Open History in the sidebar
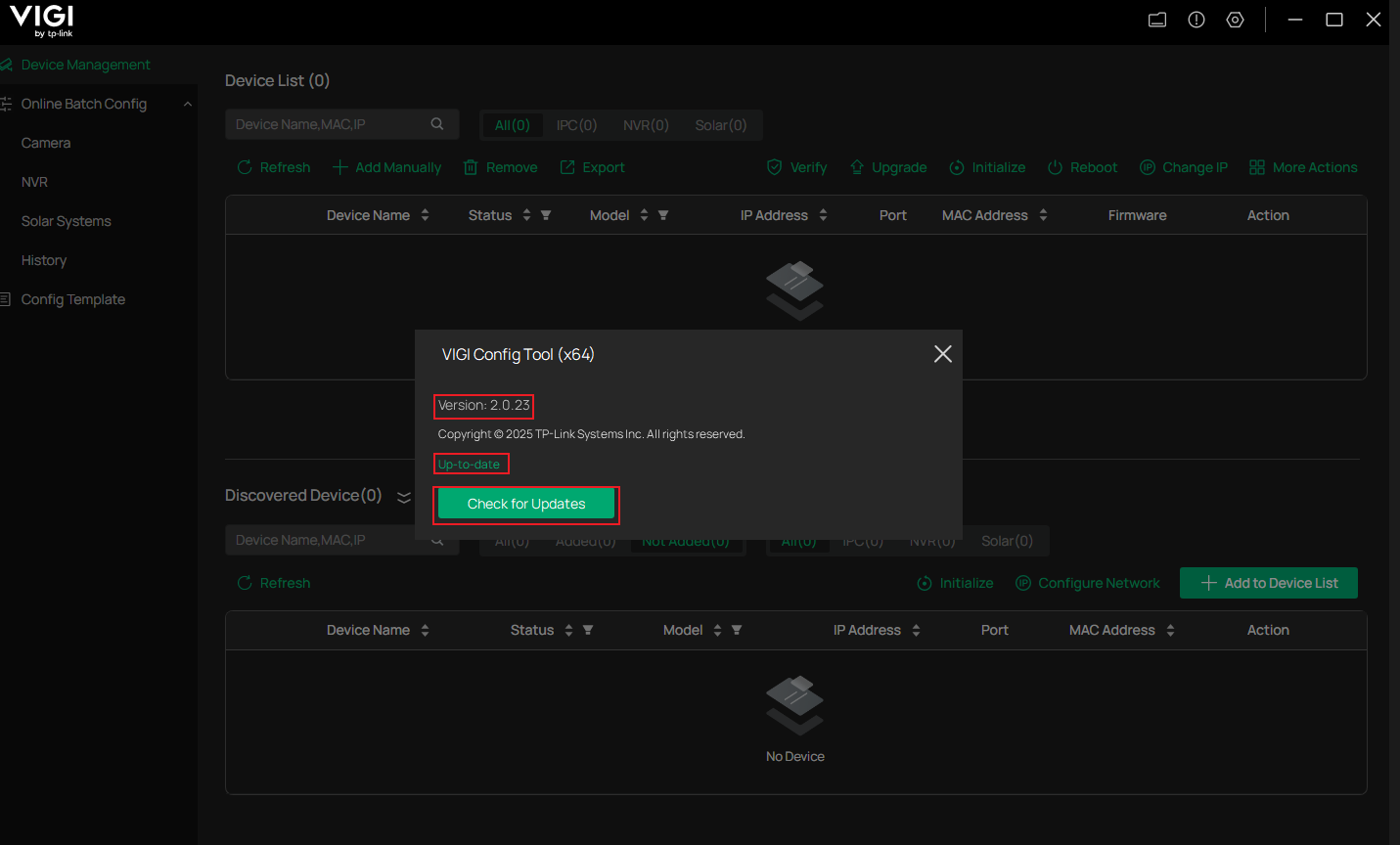1400x845 pixels. pos(44,260)
